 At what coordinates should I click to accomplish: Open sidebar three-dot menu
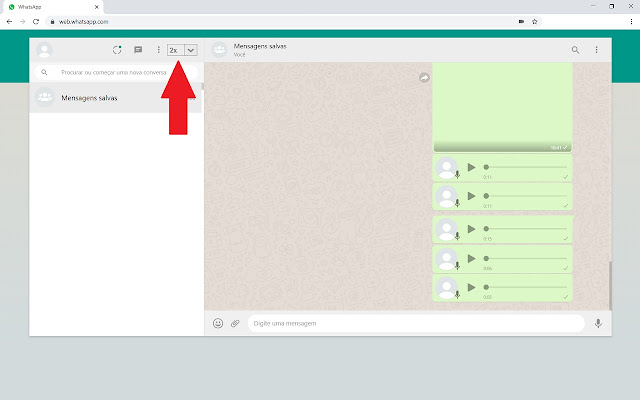(158, 50)
